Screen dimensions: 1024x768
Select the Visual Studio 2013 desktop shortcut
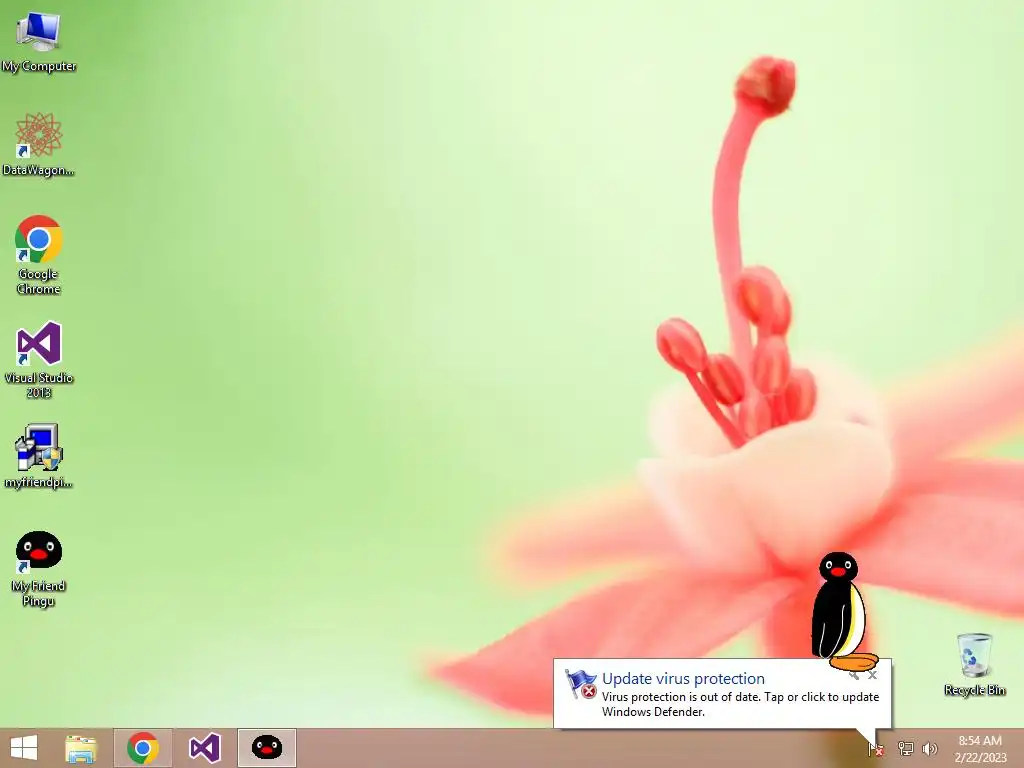(39, 360)
